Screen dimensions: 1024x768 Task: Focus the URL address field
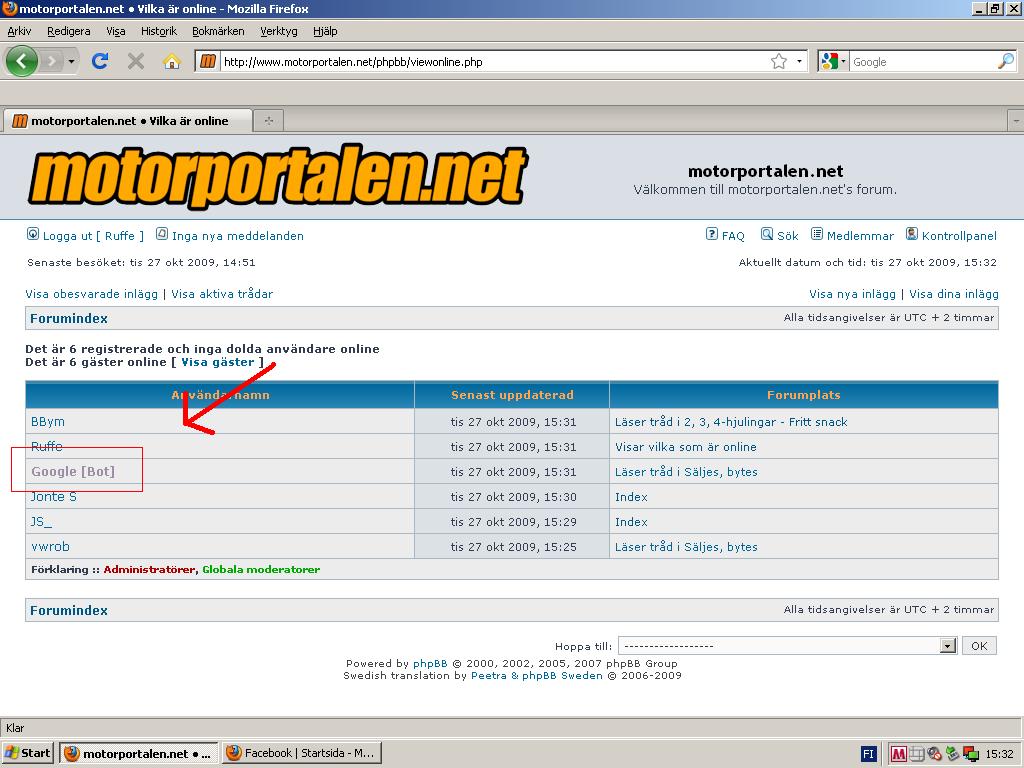[x=493, y=62]
